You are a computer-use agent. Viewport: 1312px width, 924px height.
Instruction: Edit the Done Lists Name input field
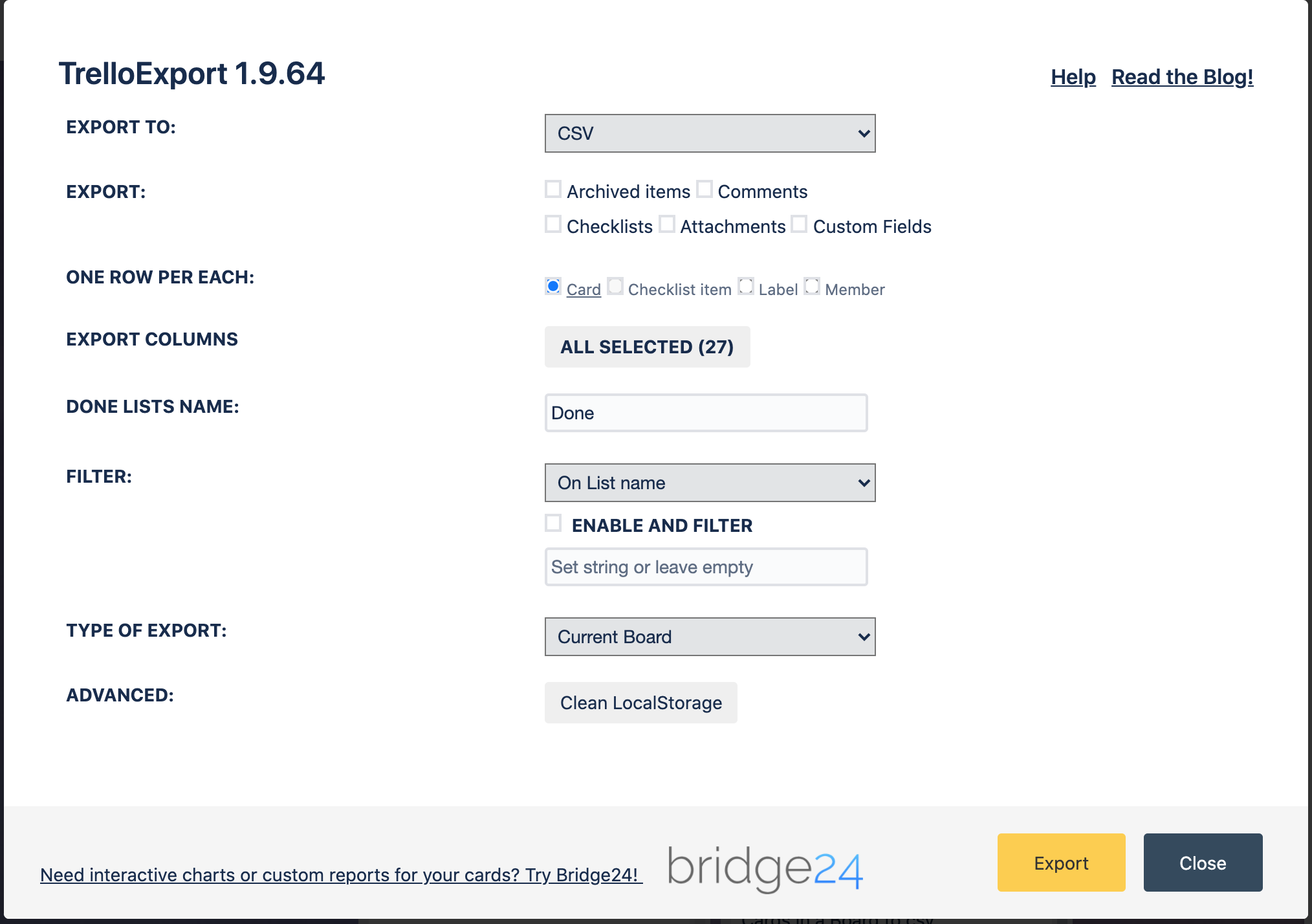pyautogui.click(x=706, y=412)
